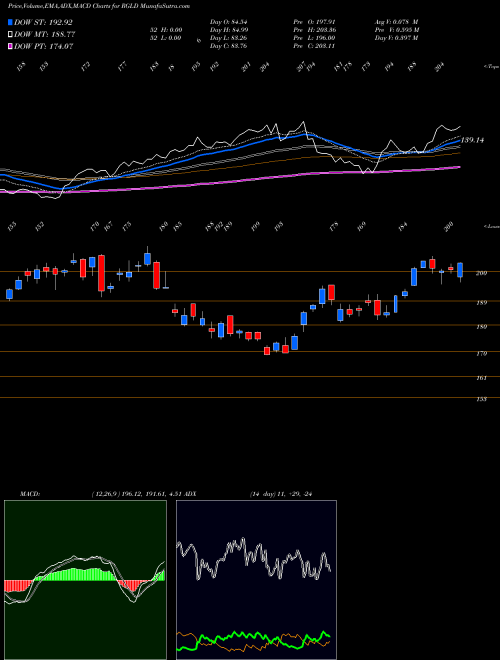Click the large red candlestick before the gap down

coord(157,275)
